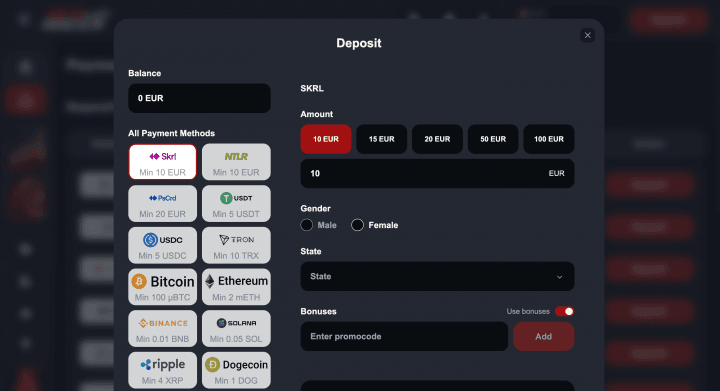Choose the NTLR payment method
This screenshot has height=391, width=720.
(x=236, y=162)
